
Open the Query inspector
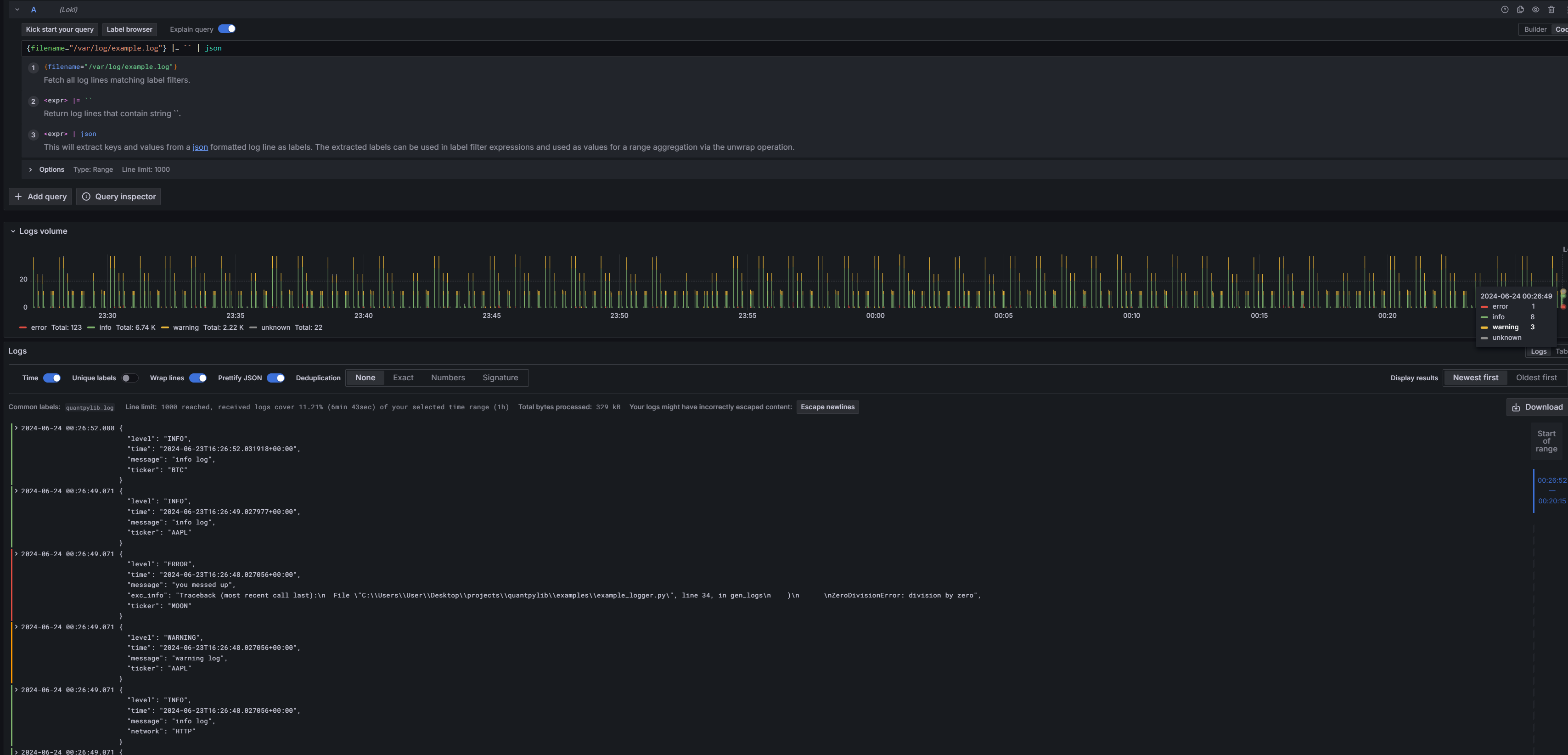tap(118, 197)
